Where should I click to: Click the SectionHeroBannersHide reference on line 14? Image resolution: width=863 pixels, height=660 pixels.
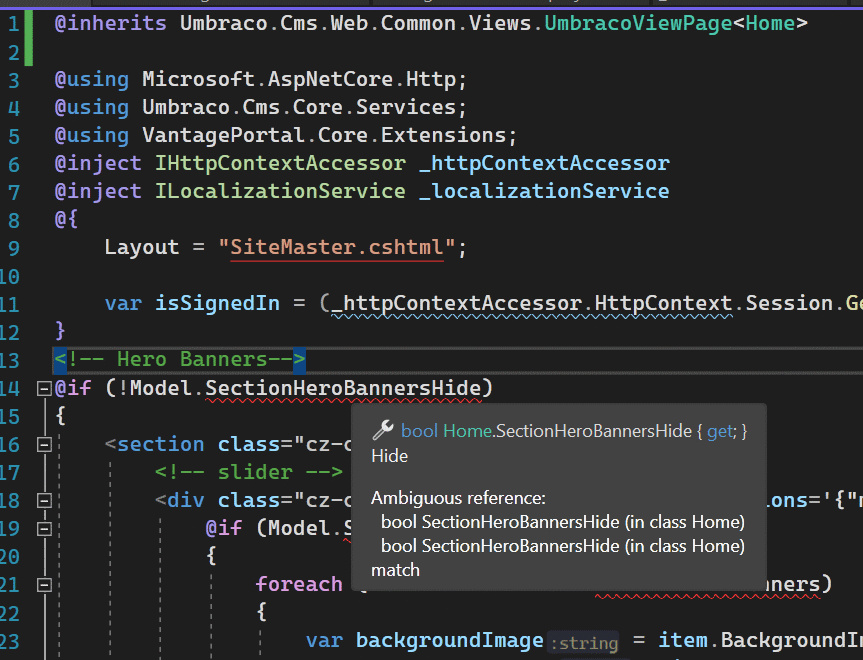coord(343,389)
